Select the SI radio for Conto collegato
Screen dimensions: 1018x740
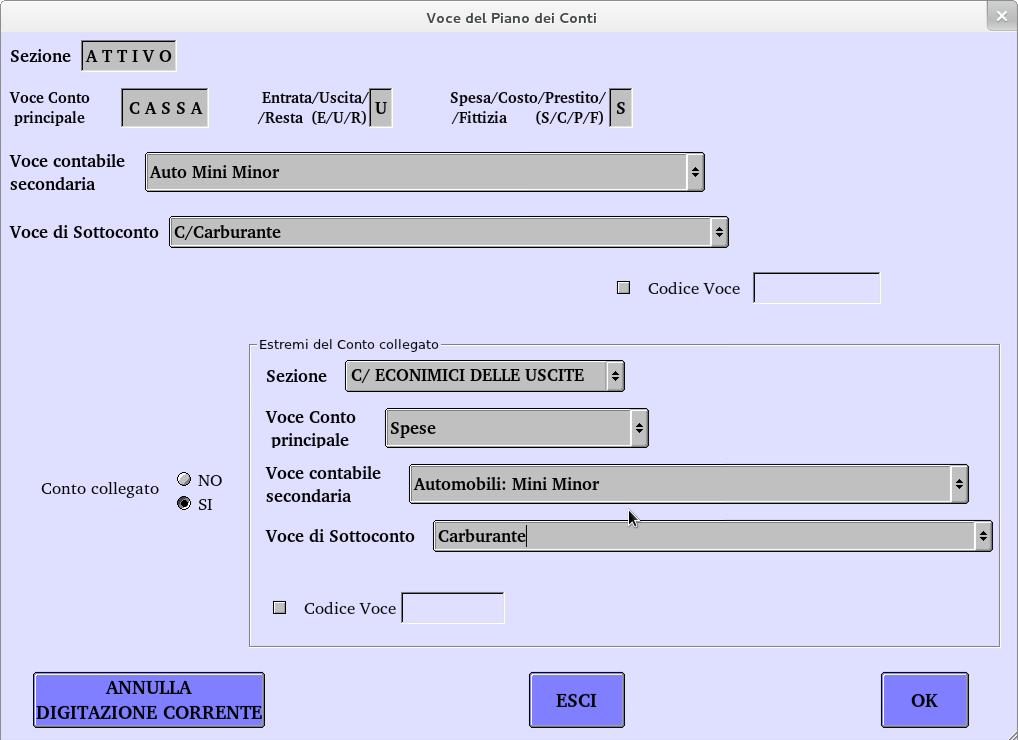pos(184,504)
